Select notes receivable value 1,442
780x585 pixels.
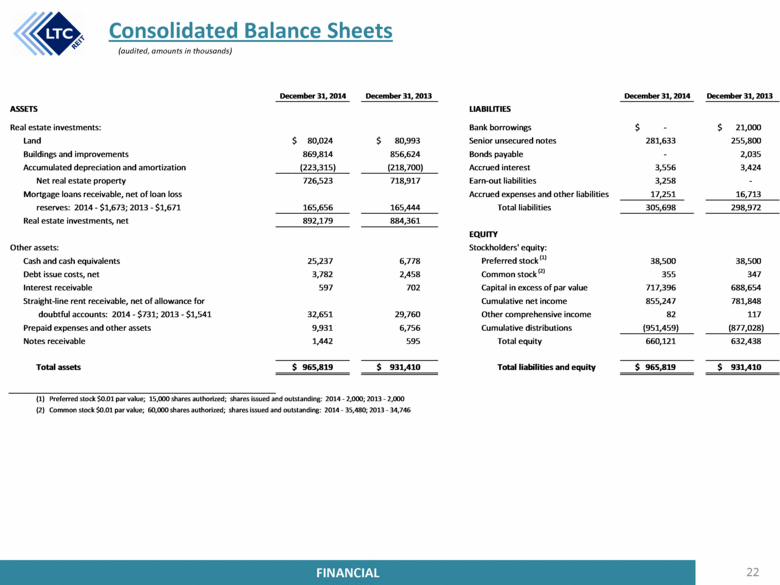click(322, 341)
